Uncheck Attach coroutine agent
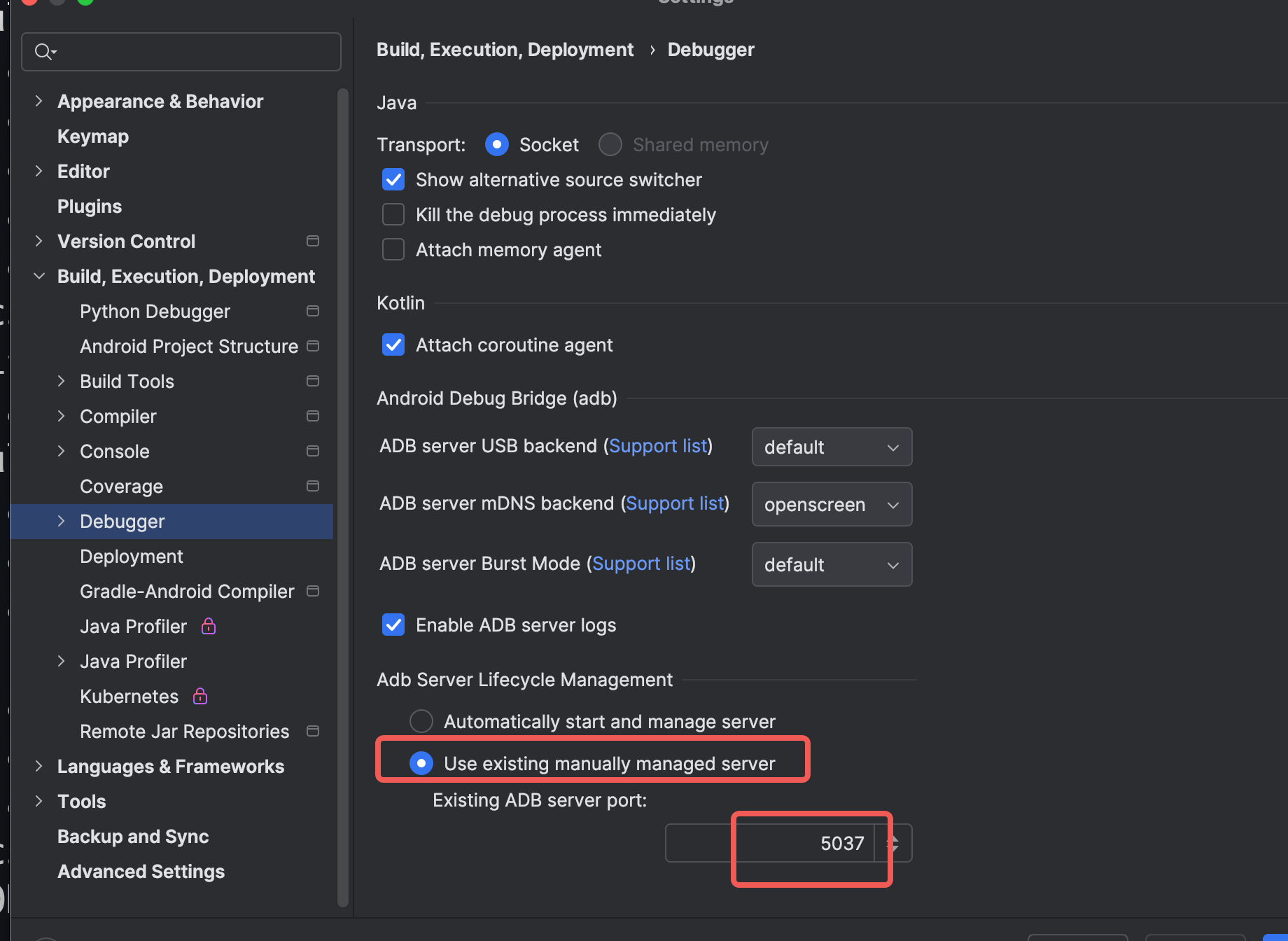This screenshot has height=941, width=1288. [x=393, y=345]
